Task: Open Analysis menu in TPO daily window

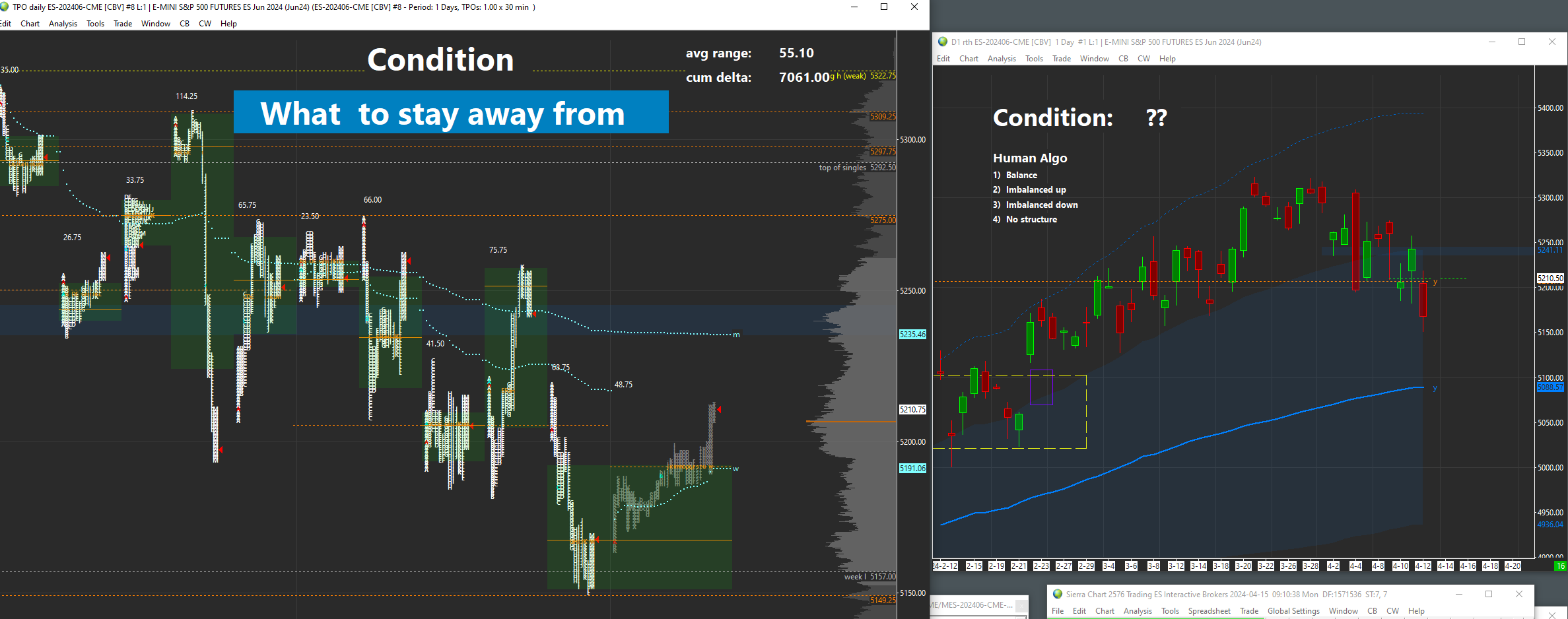Action: coord(63,24)
